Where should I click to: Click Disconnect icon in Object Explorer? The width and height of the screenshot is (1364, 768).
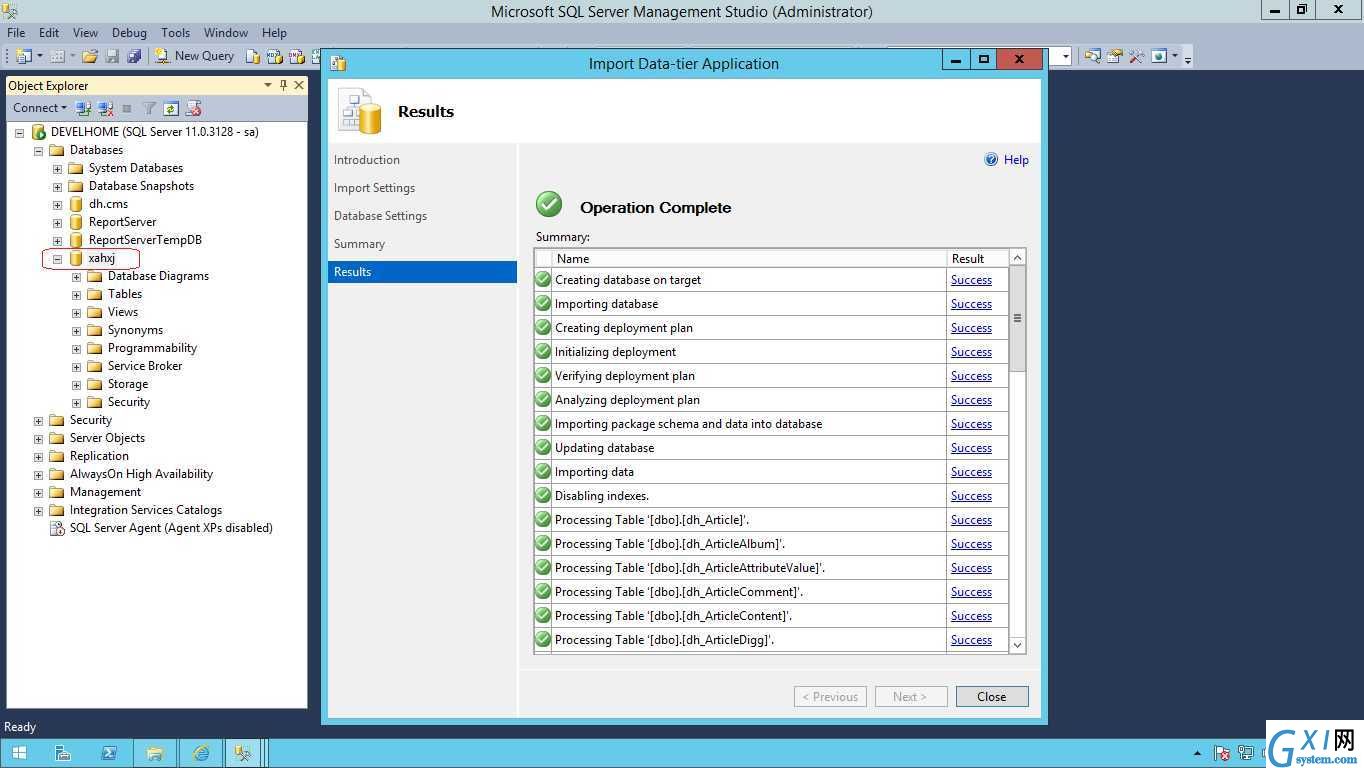[x=105, y=108]
